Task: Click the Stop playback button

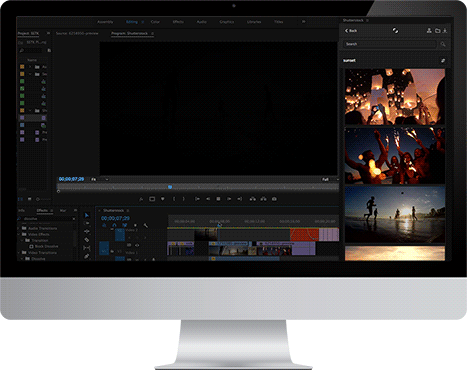Action: [x=218, y=199]
